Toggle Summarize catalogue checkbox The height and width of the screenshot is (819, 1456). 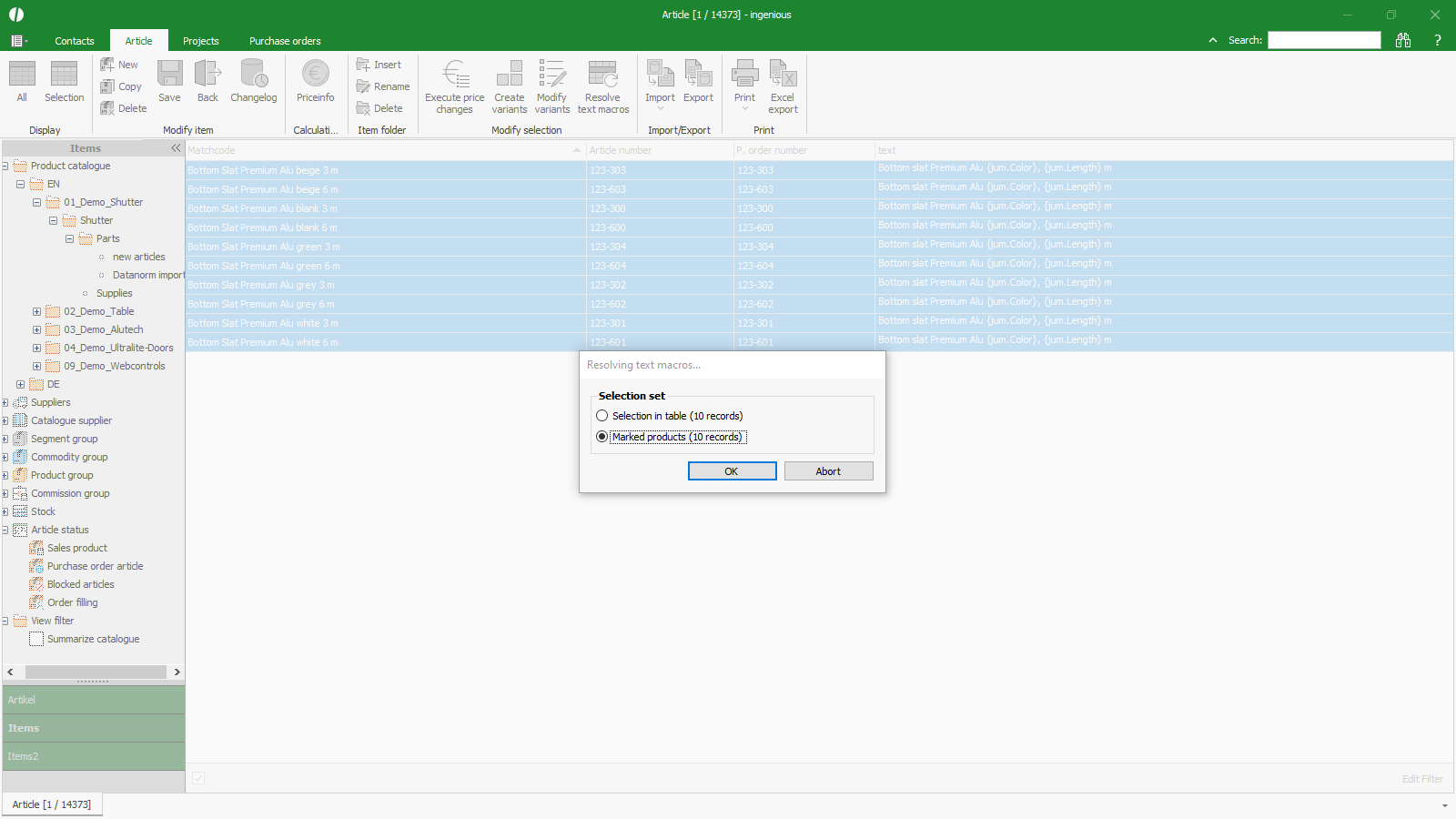[36, 639]
